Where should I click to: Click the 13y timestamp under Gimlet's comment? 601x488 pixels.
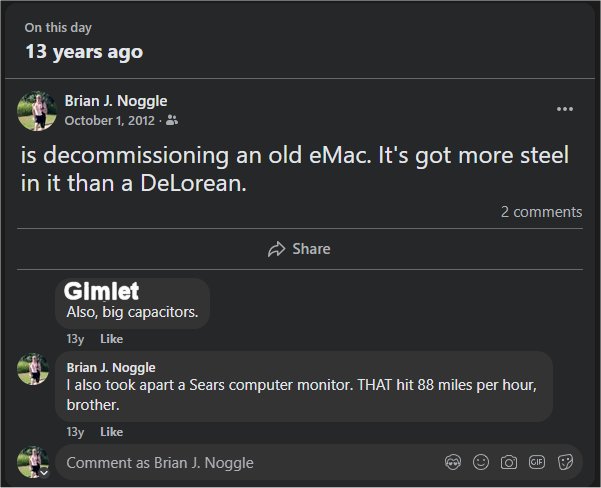tap(75, 339)
